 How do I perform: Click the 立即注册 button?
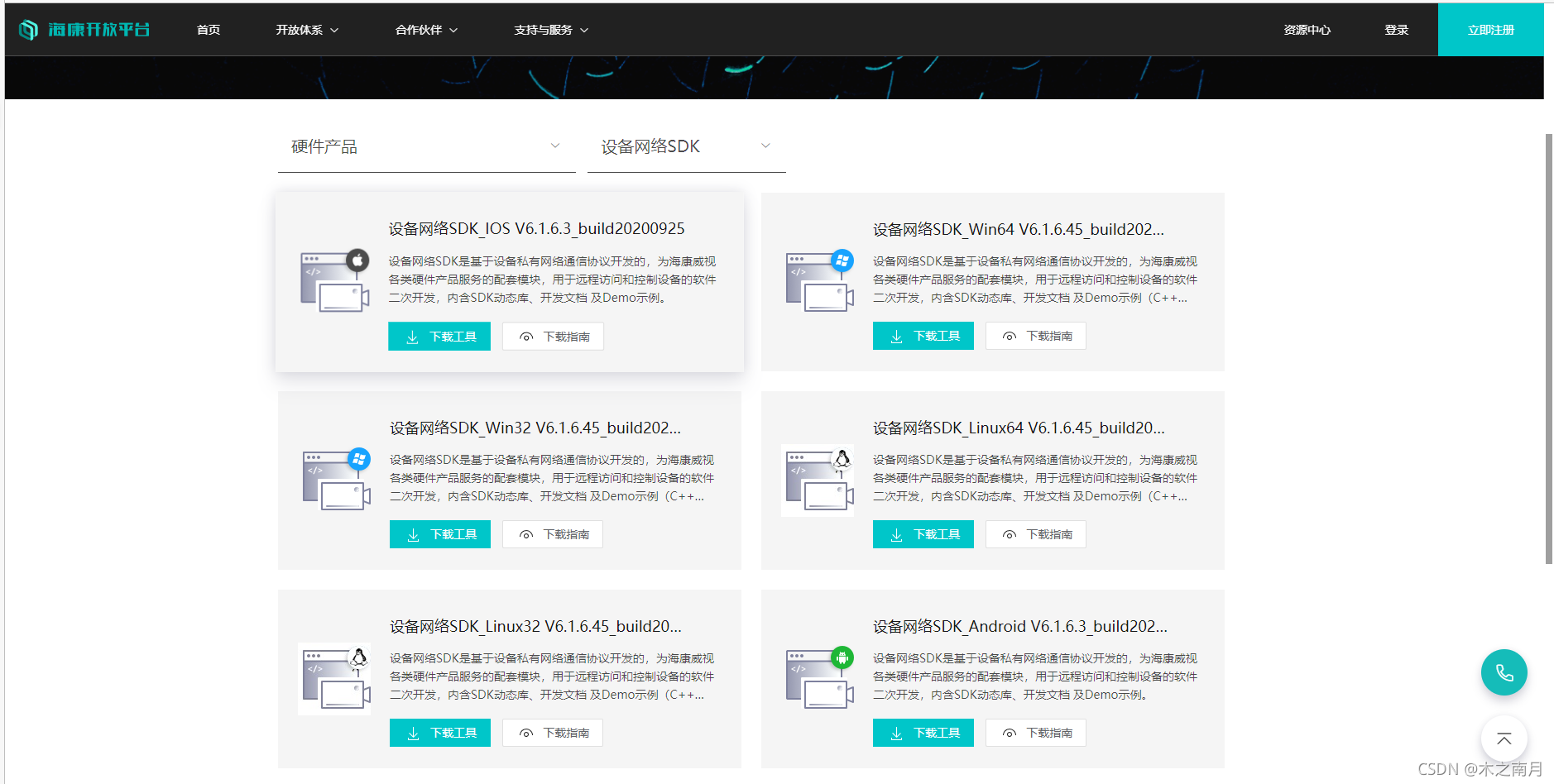(x=1491, y=30)
